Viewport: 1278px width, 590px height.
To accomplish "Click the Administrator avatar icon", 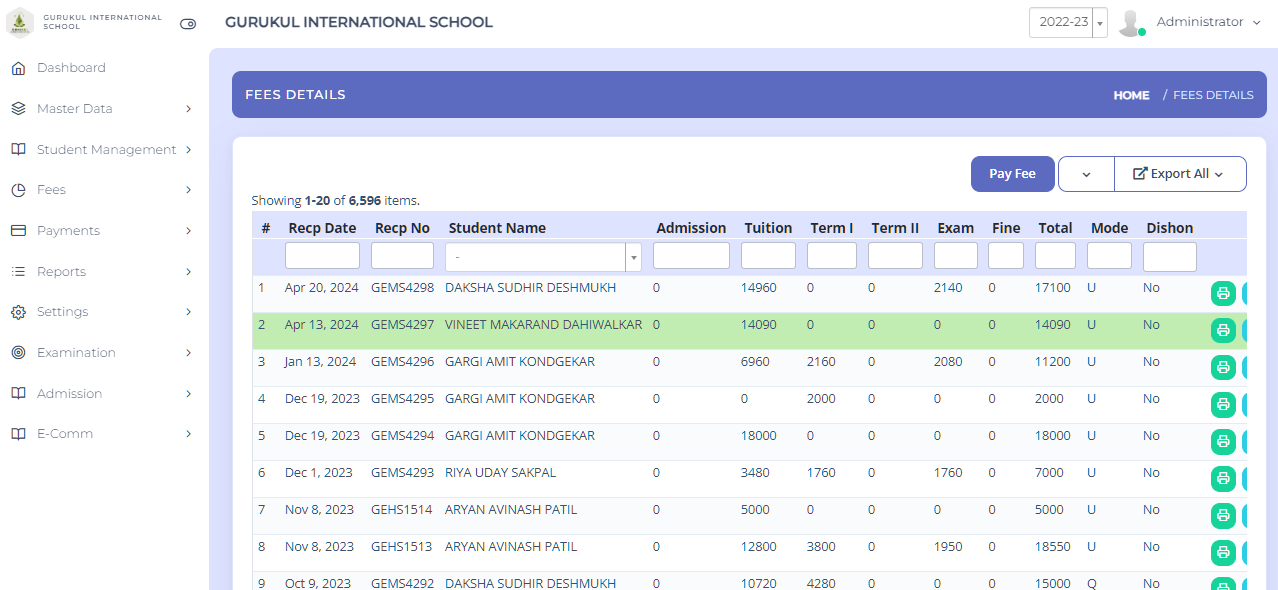I will point(1130,23).
